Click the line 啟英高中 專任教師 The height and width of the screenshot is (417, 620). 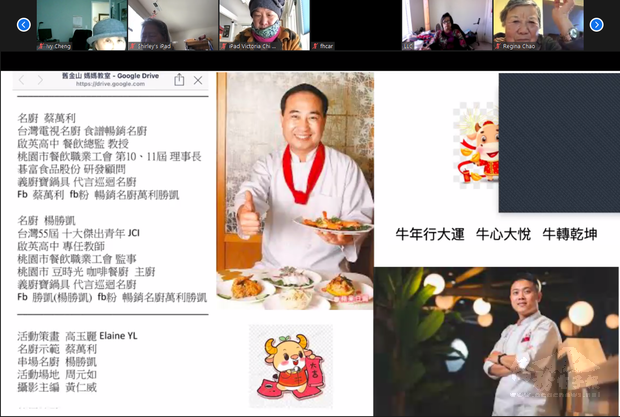[x=61, y=246]
